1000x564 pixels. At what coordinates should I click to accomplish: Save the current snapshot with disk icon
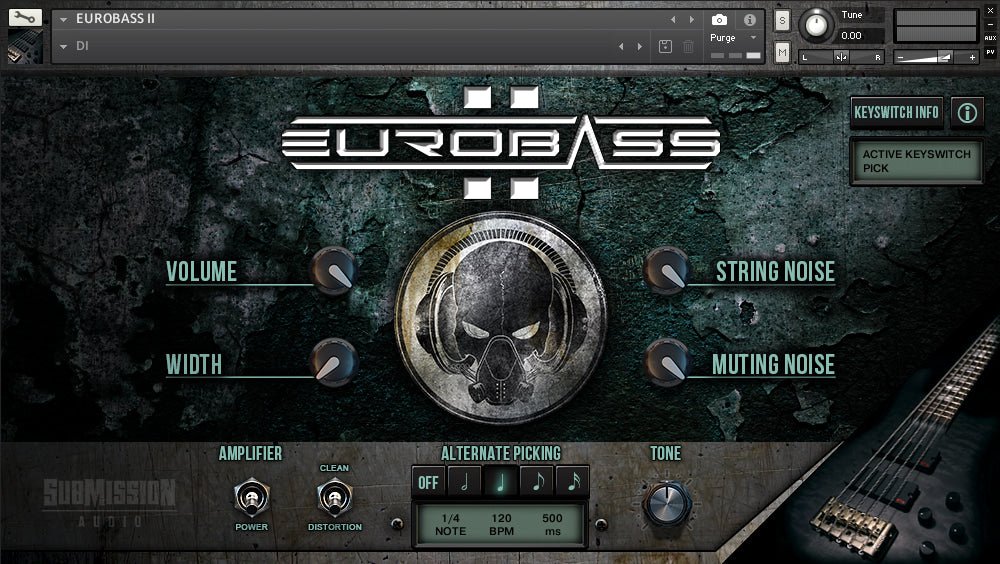pyautogui.click(x=665, y=46)
